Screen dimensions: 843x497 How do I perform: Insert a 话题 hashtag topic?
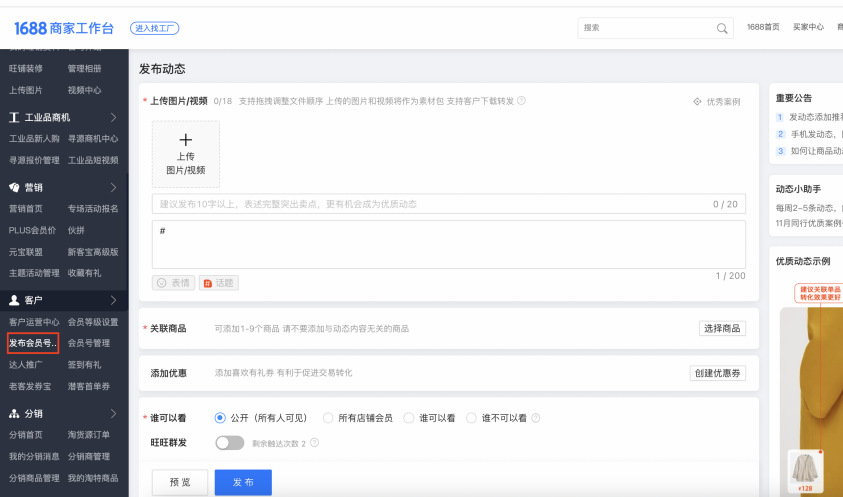[218, 283]
